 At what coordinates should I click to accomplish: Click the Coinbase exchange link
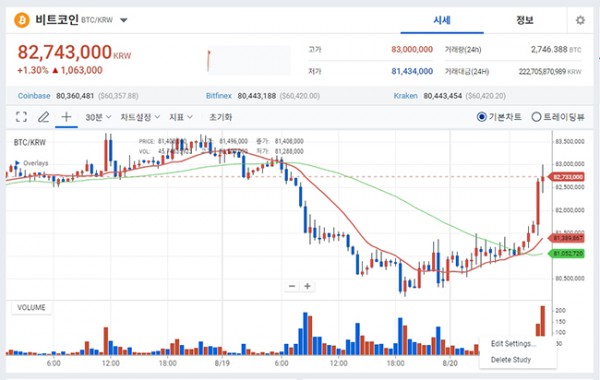coord(34,96)
